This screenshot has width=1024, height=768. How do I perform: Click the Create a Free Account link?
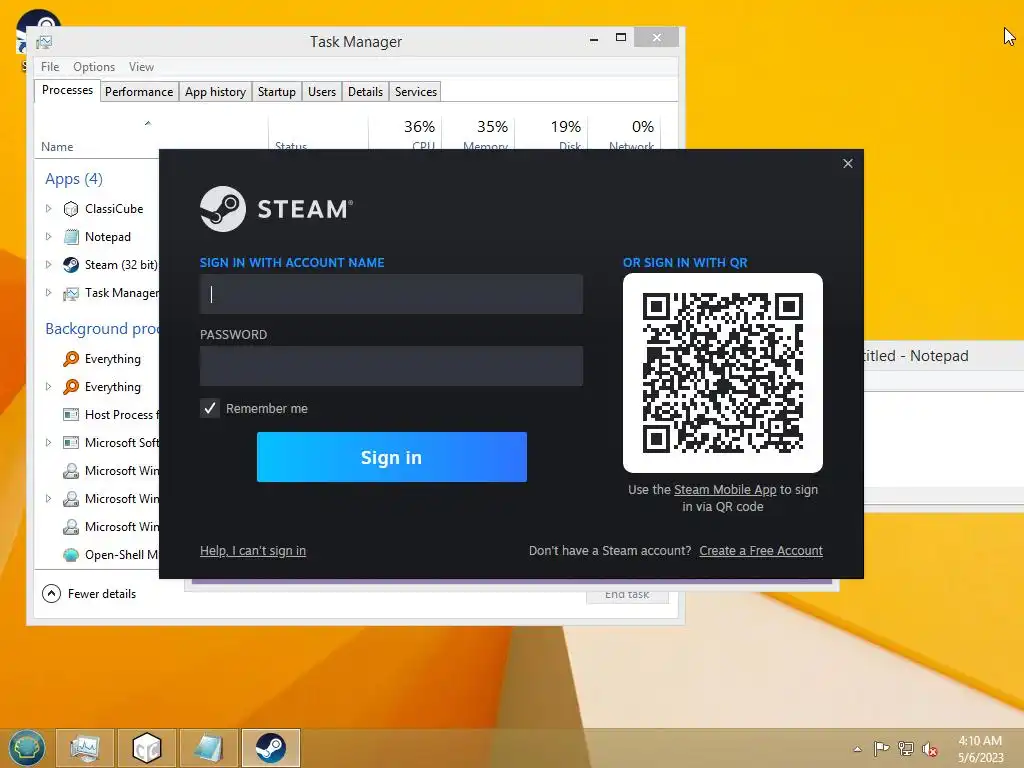761,551
